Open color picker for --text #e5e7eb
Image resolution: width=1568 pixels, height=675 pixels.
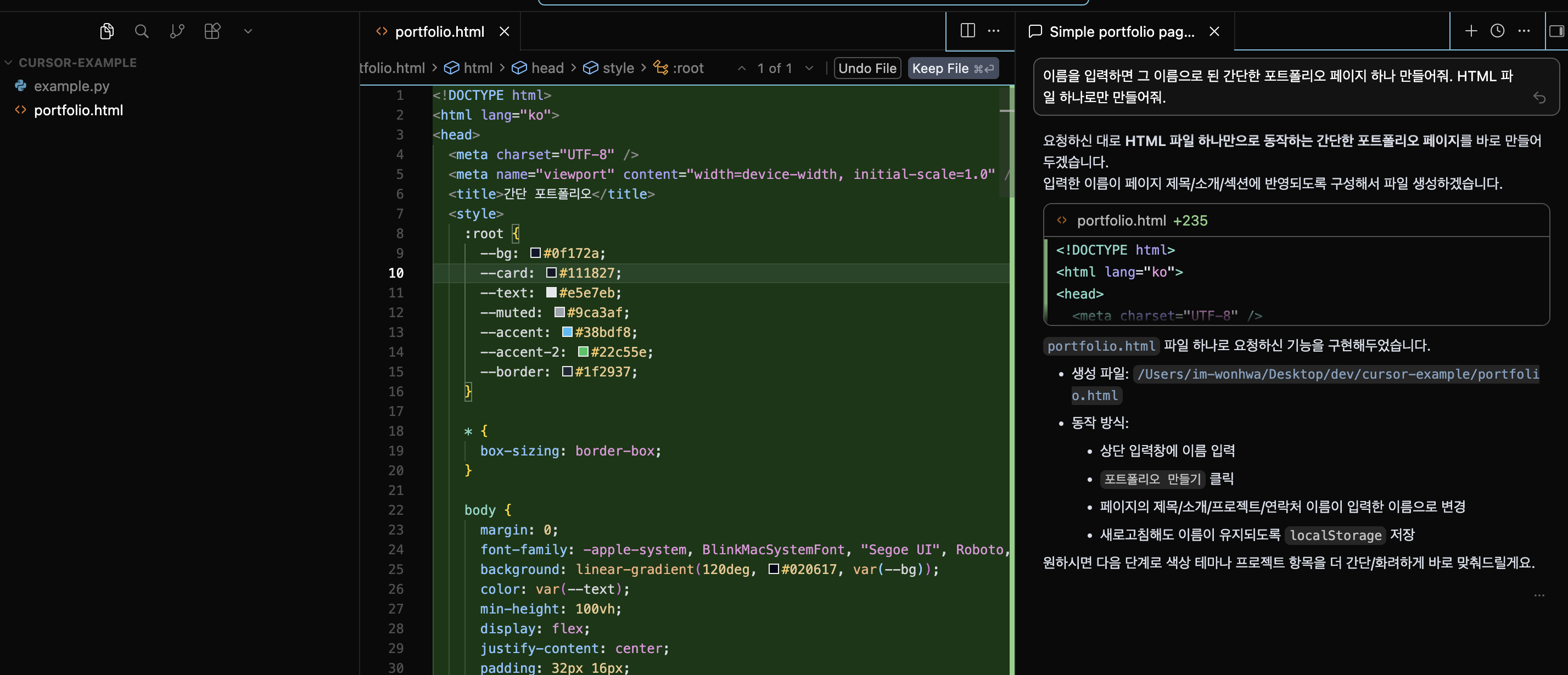[551, 292]
